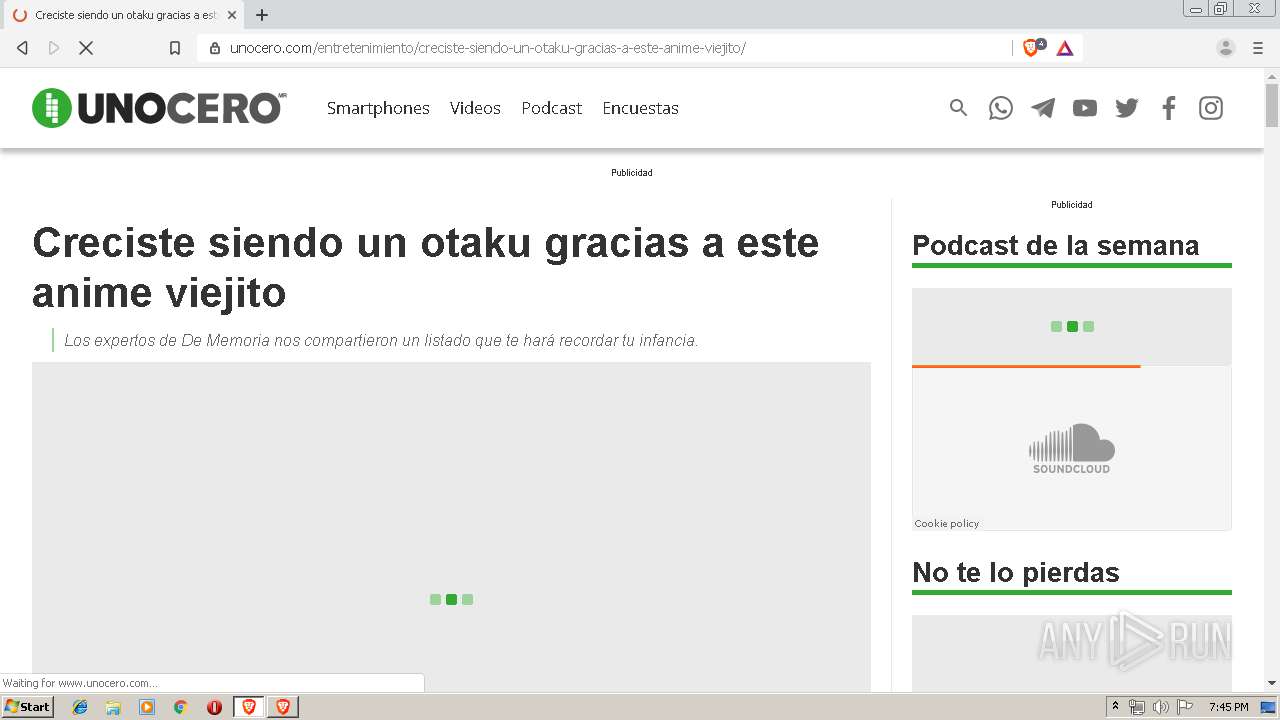
Task: Go back to the previous page
Action: (x=22, y=48)
